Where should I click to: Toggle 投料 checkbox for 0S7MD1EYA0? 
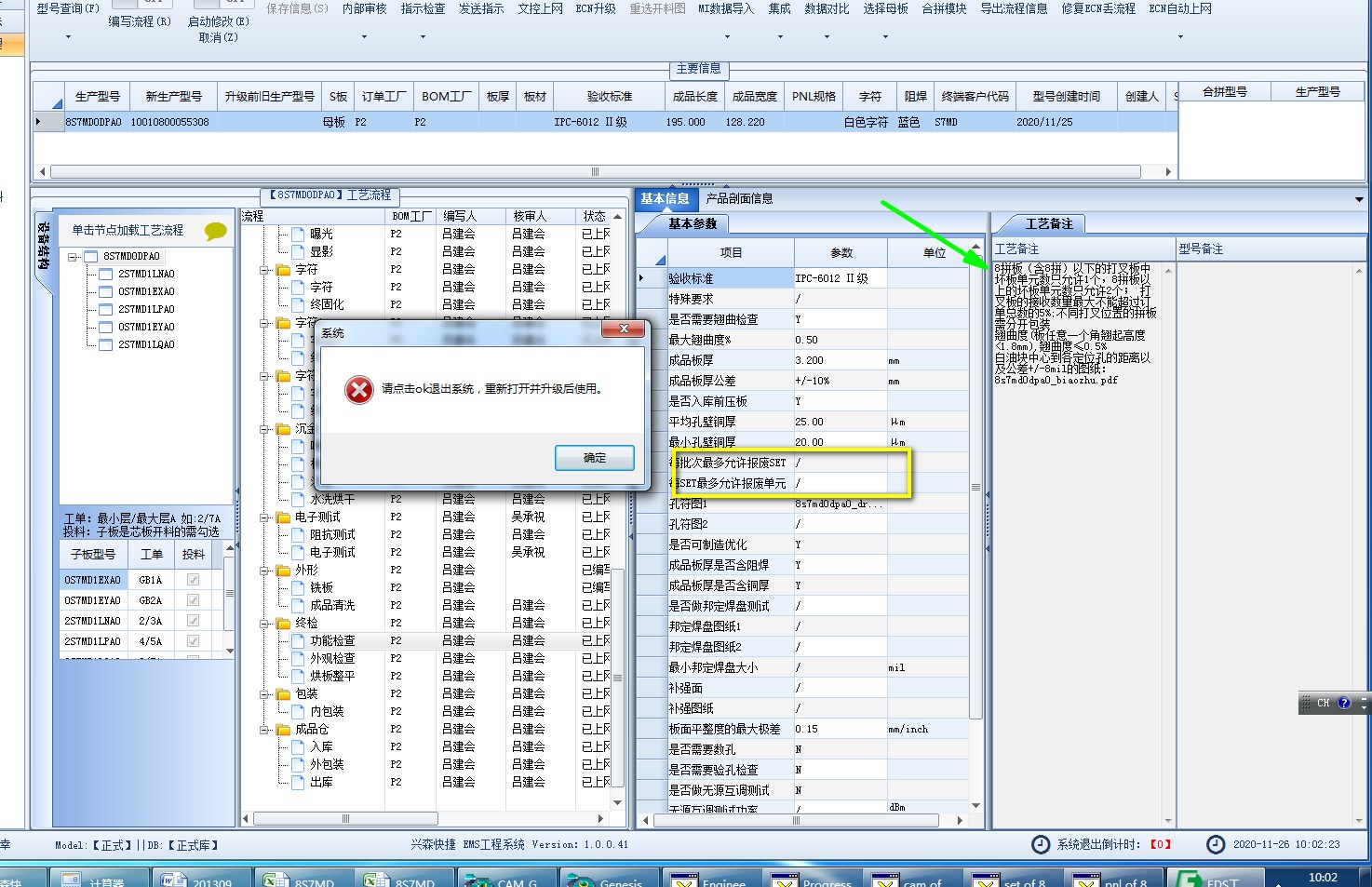pyautogui.click(x=193, y=600)
